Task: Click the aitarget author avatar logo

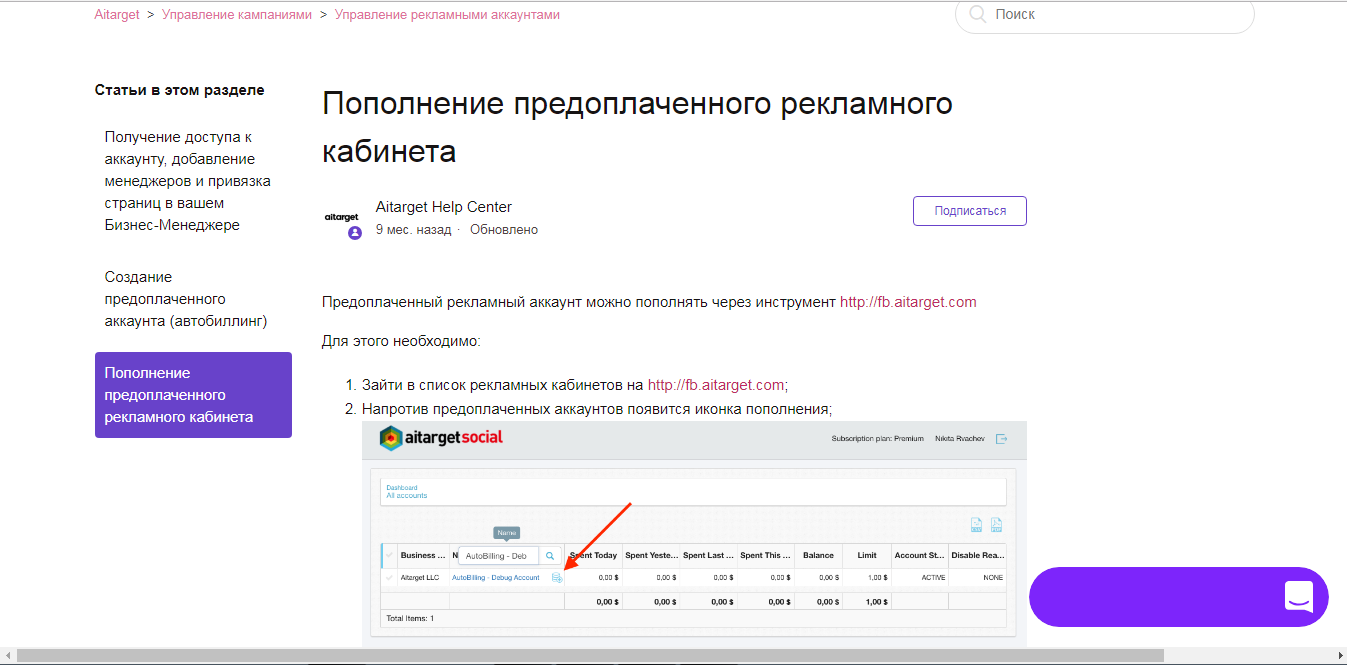Action: tap(341, 217)
